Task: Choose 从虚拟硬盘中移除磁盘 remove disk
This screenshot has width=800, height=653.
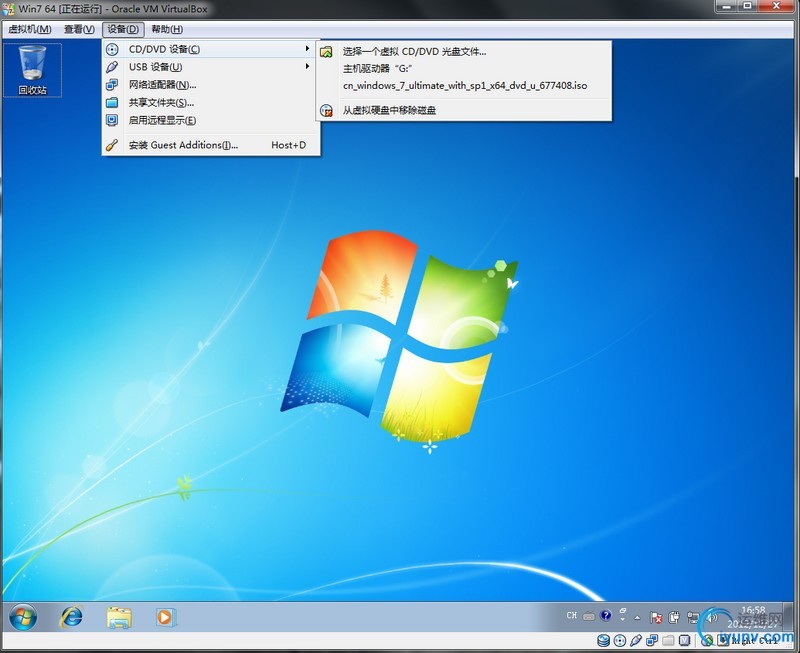Action: pyautogui.click(x=464, y=110)
